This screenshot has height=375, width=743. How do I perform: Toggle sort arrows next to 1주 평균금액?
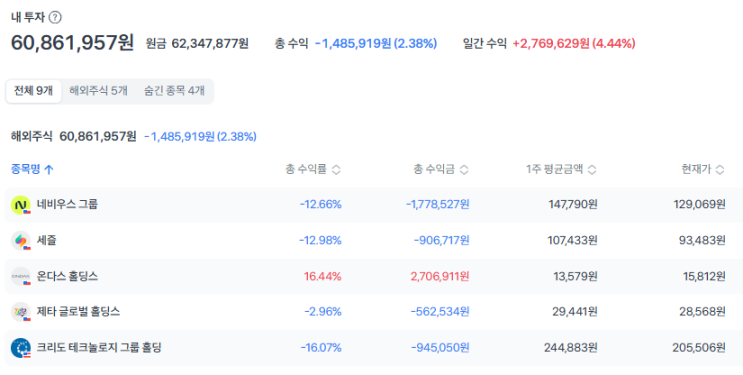[x=592, y=170]
